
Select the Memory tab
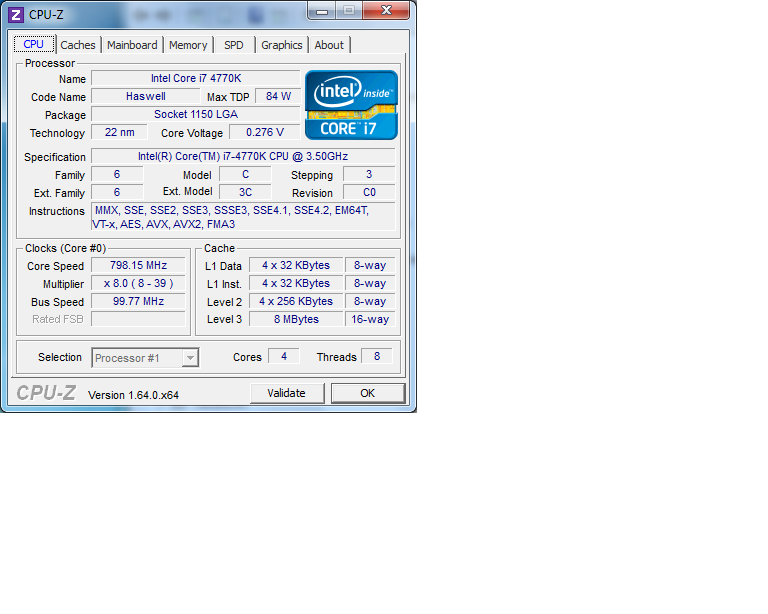point(188,45)
